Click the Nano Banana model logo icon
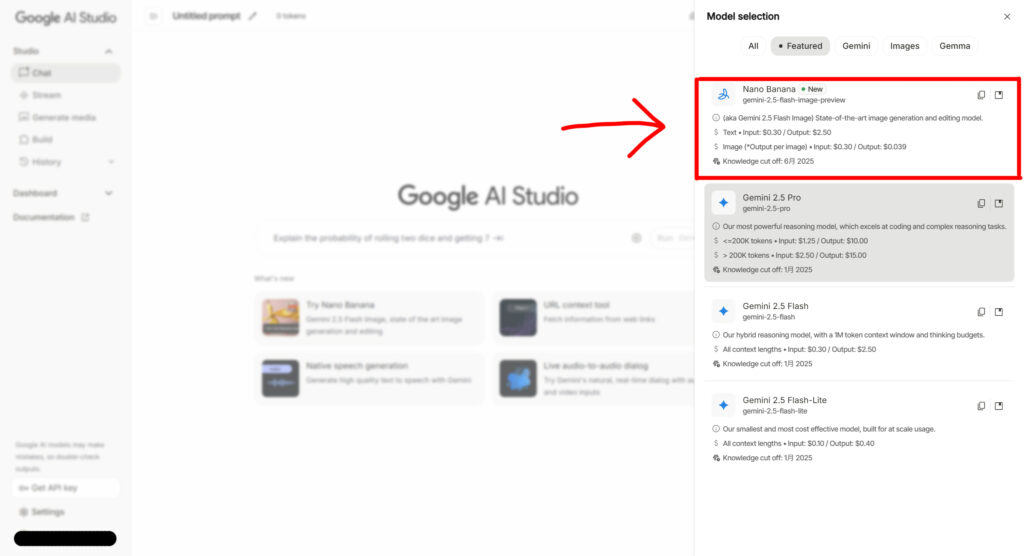This screenshot has width=1024, height=556. (723, 95)
